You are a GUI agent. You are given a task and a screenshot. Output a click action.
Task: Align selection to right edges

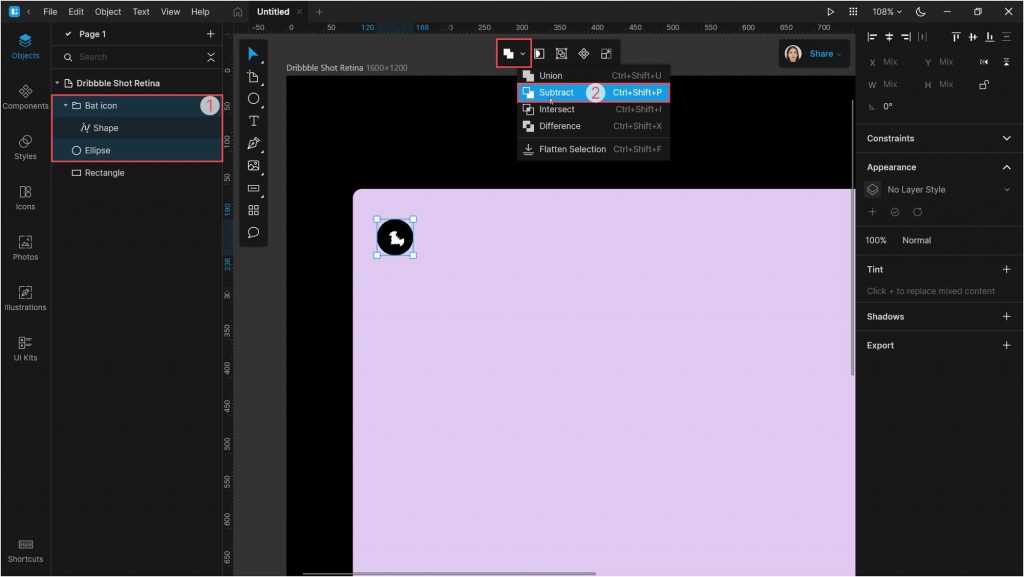pos(906,37)
